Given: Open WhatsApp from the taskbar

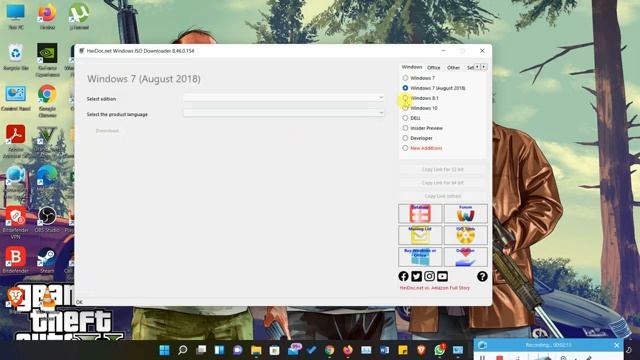Looking at the screenshot, I should 440,350.
